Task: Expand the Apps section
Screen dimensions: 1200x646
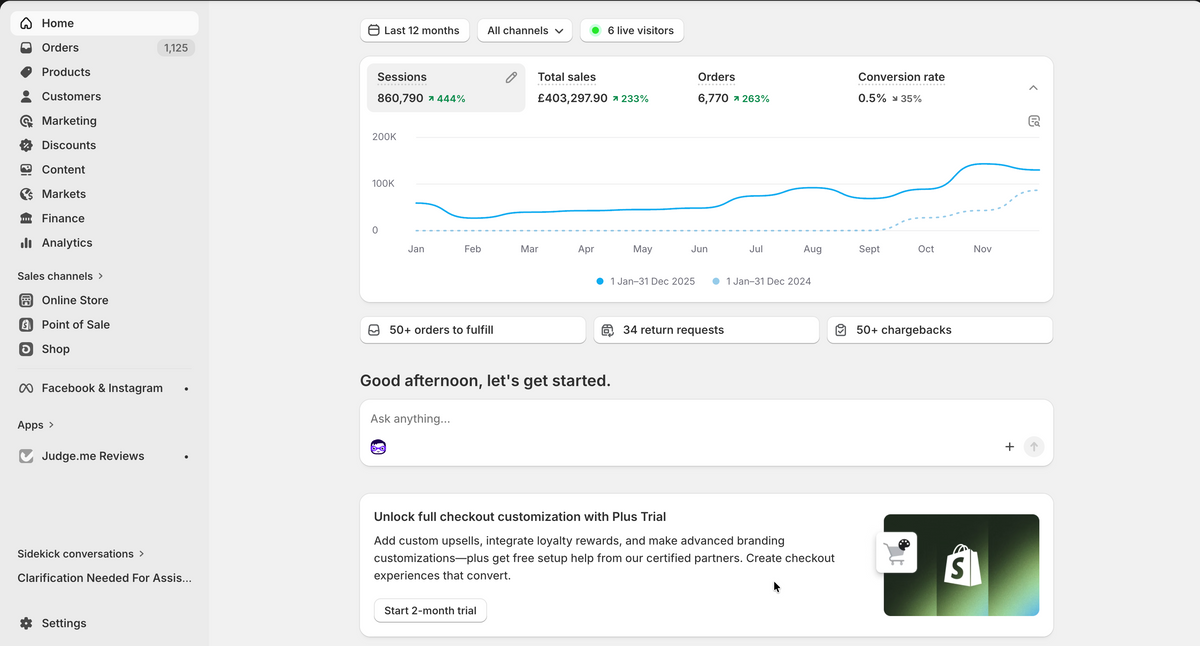Action: [x=36, y=425]
